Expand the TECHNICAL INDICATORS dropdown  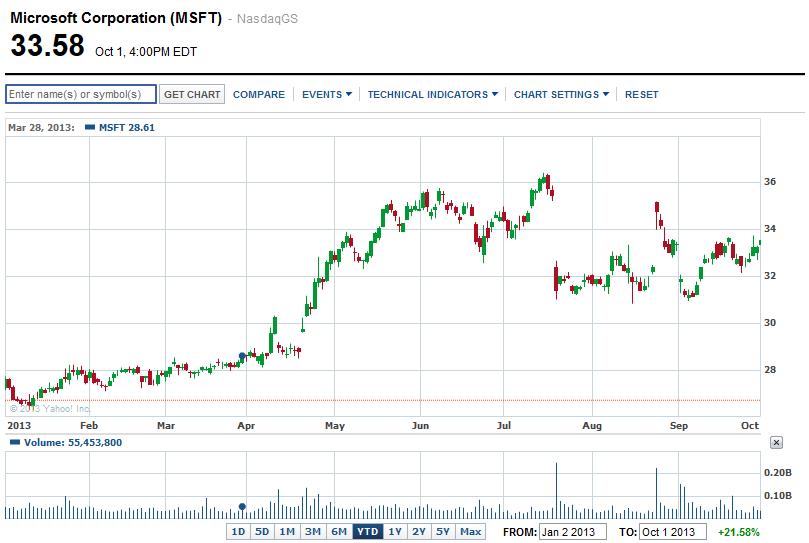432,94
